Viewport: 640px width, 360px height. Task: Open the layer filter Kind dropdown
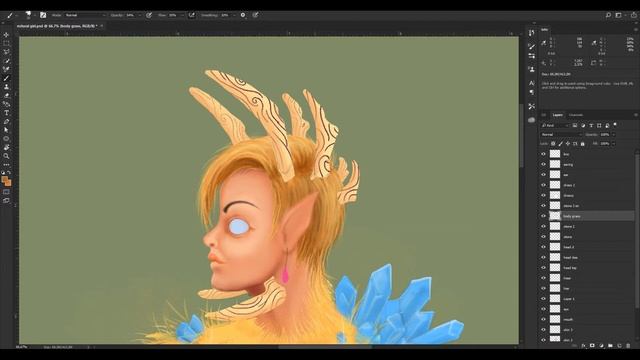tap(555, 125)
